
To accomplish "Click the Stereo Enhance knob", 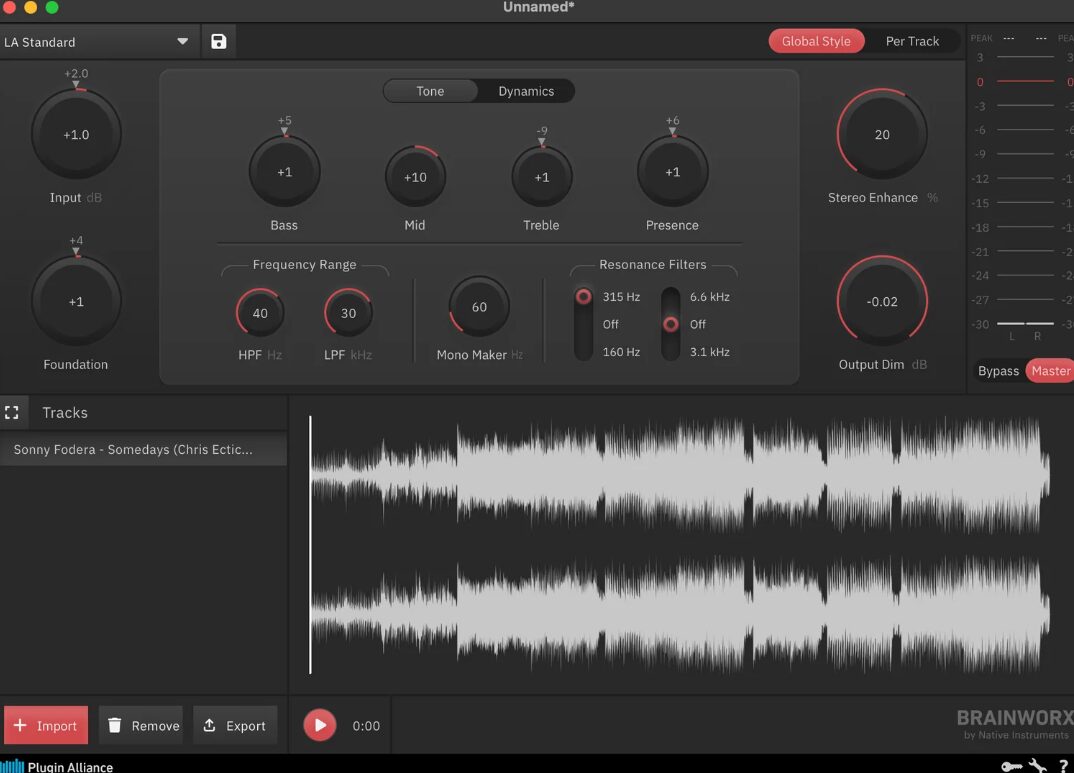I will [881, 135].
